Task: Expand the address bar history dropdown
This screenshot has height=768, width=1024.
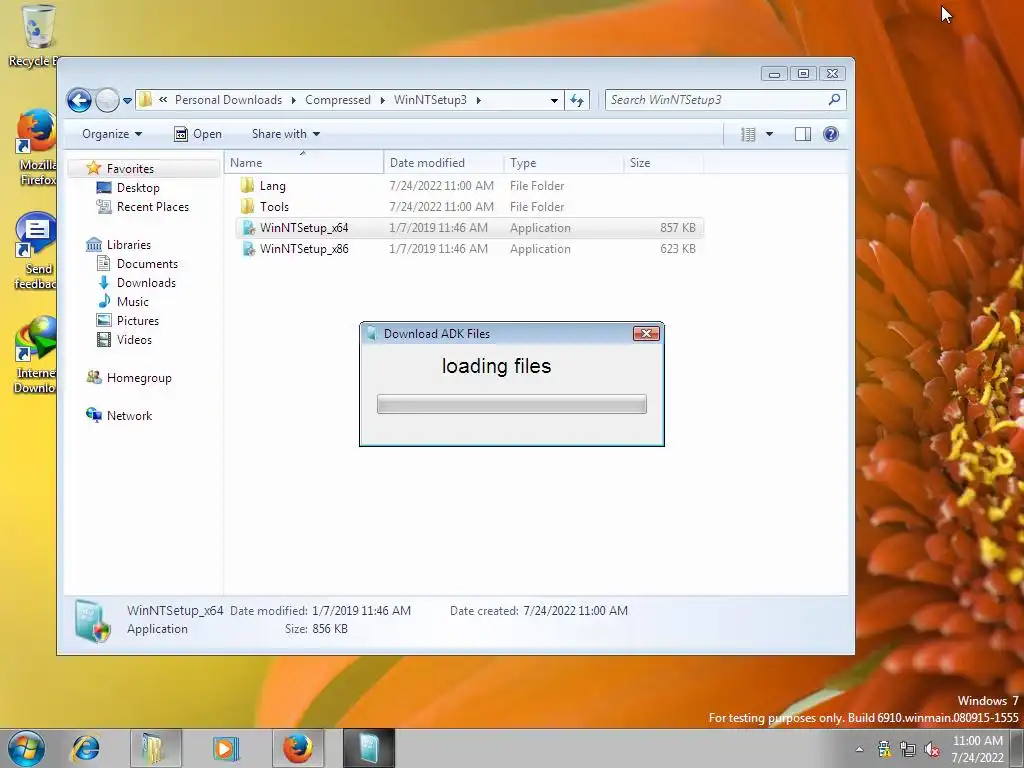Action: pyautogui.click(x=554, y=101)
